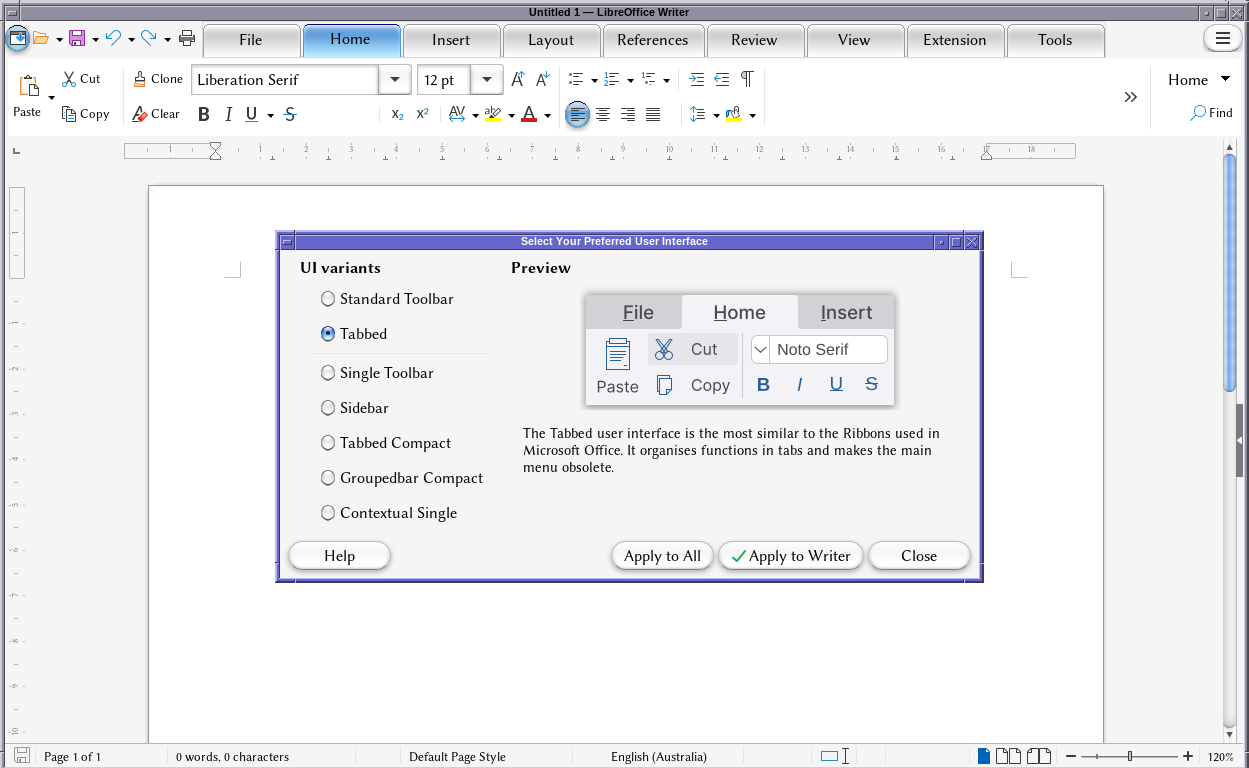The width and height of the screenshot is (1249, 768).
Task: Adjust the zoom slider in status bar
Action: coord(1130,757)
